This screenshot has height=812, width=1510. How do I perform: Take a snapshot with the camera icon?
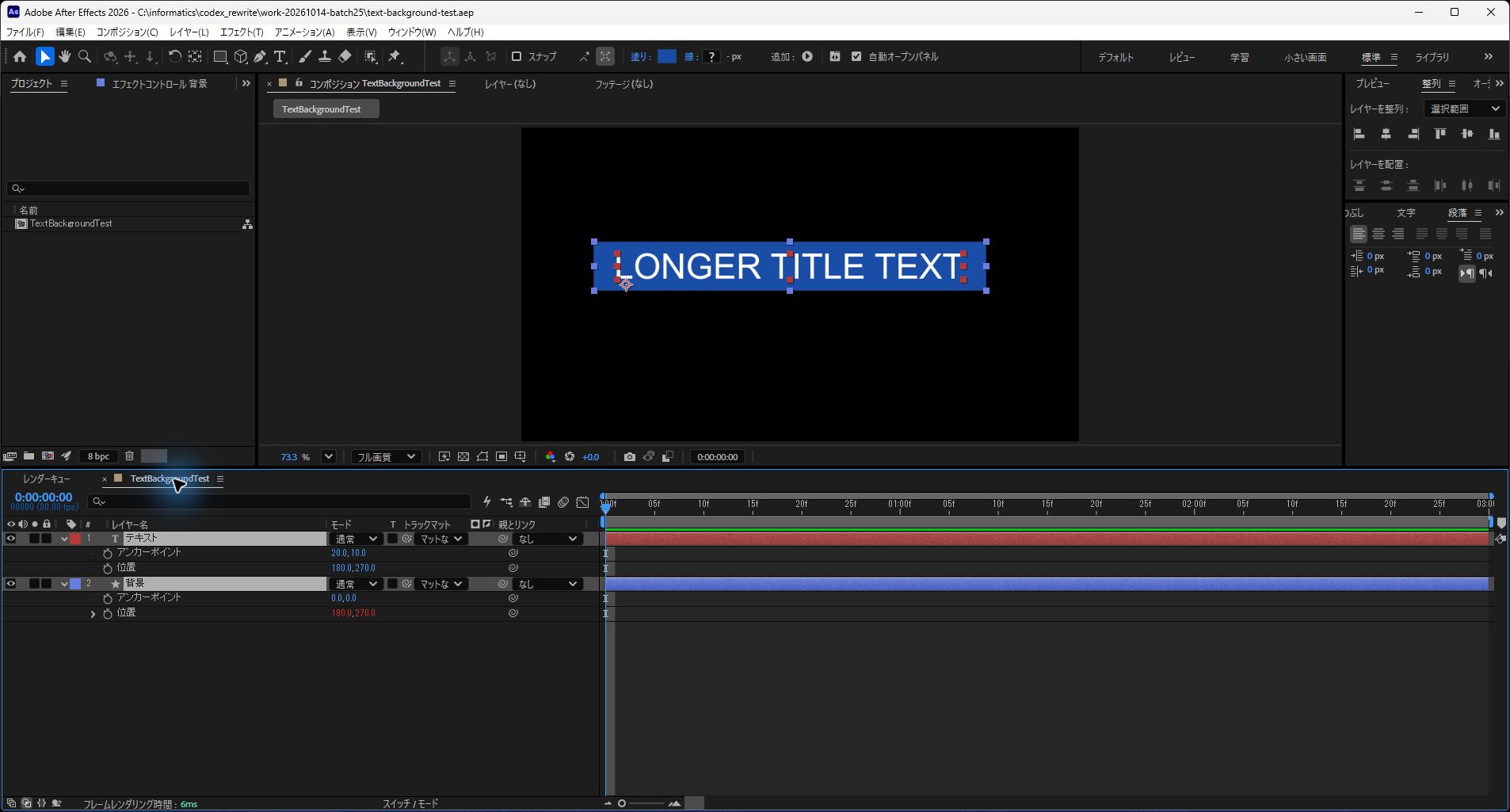coord(630,456)
